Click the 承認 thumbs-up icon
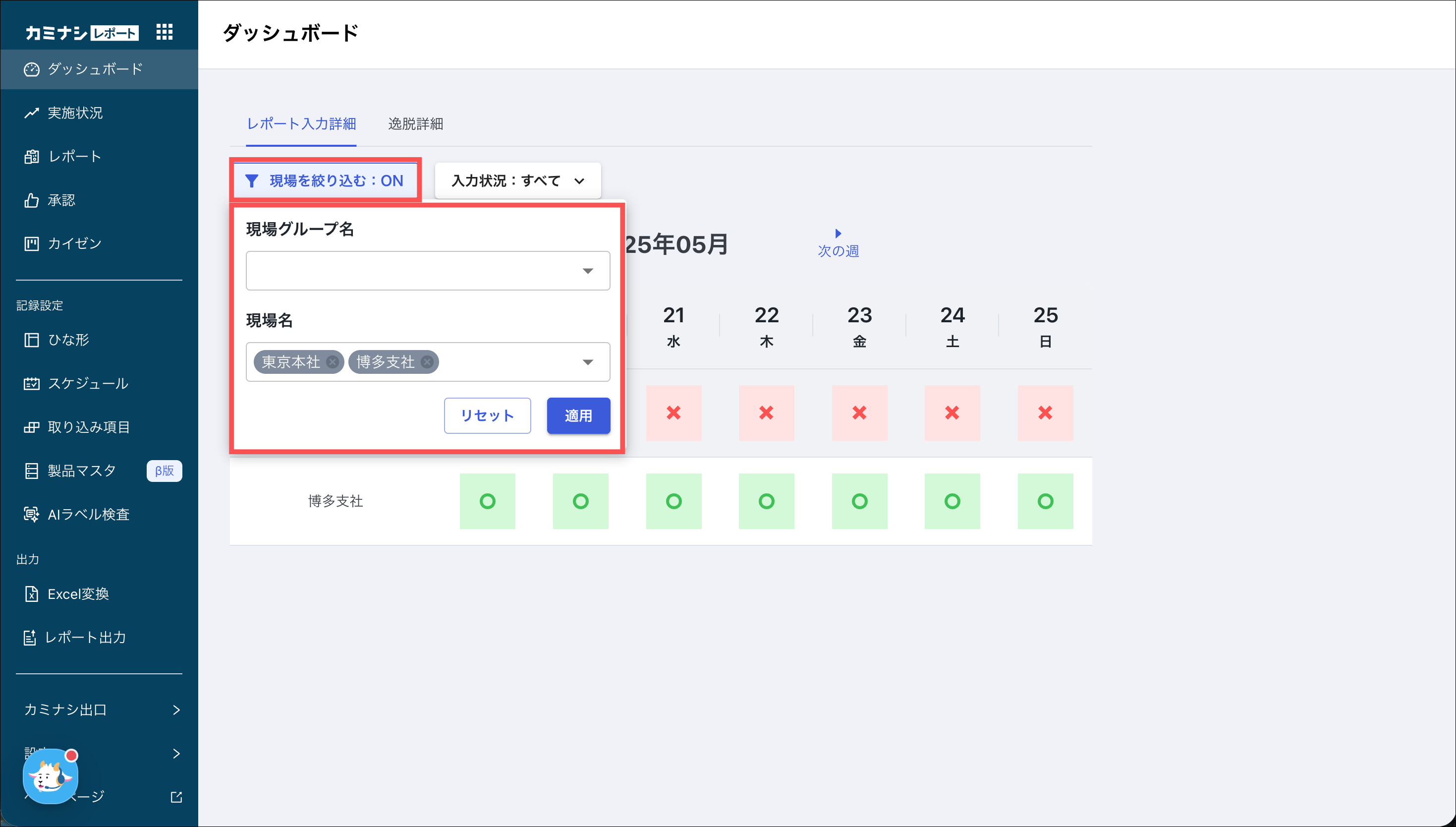The width and height of the screenshot is (1456, 827). (x=31, y=200)
